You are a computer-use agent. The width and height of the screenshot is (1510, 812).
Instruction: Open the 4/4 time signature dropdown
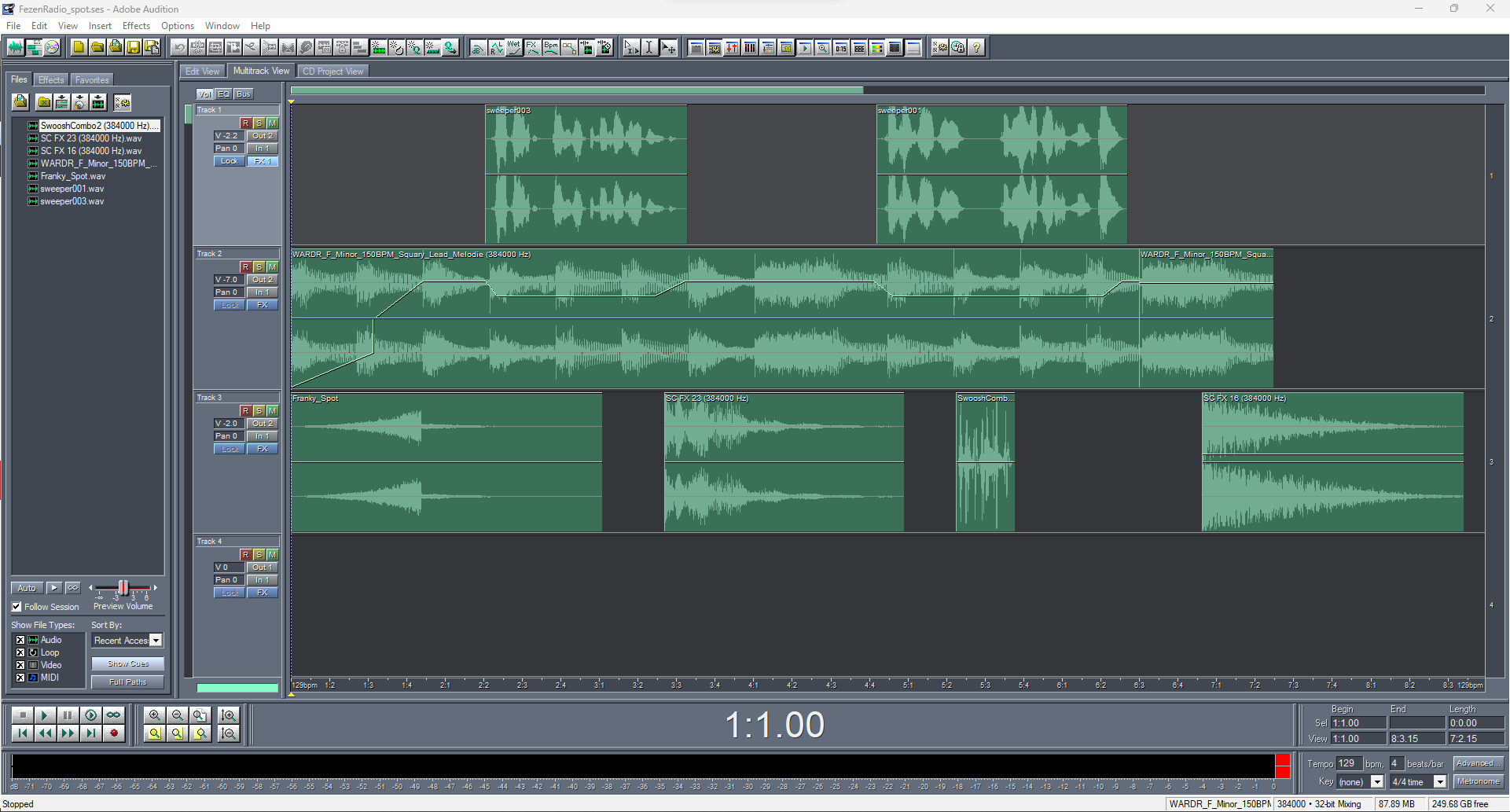(x=1418, y=782)
